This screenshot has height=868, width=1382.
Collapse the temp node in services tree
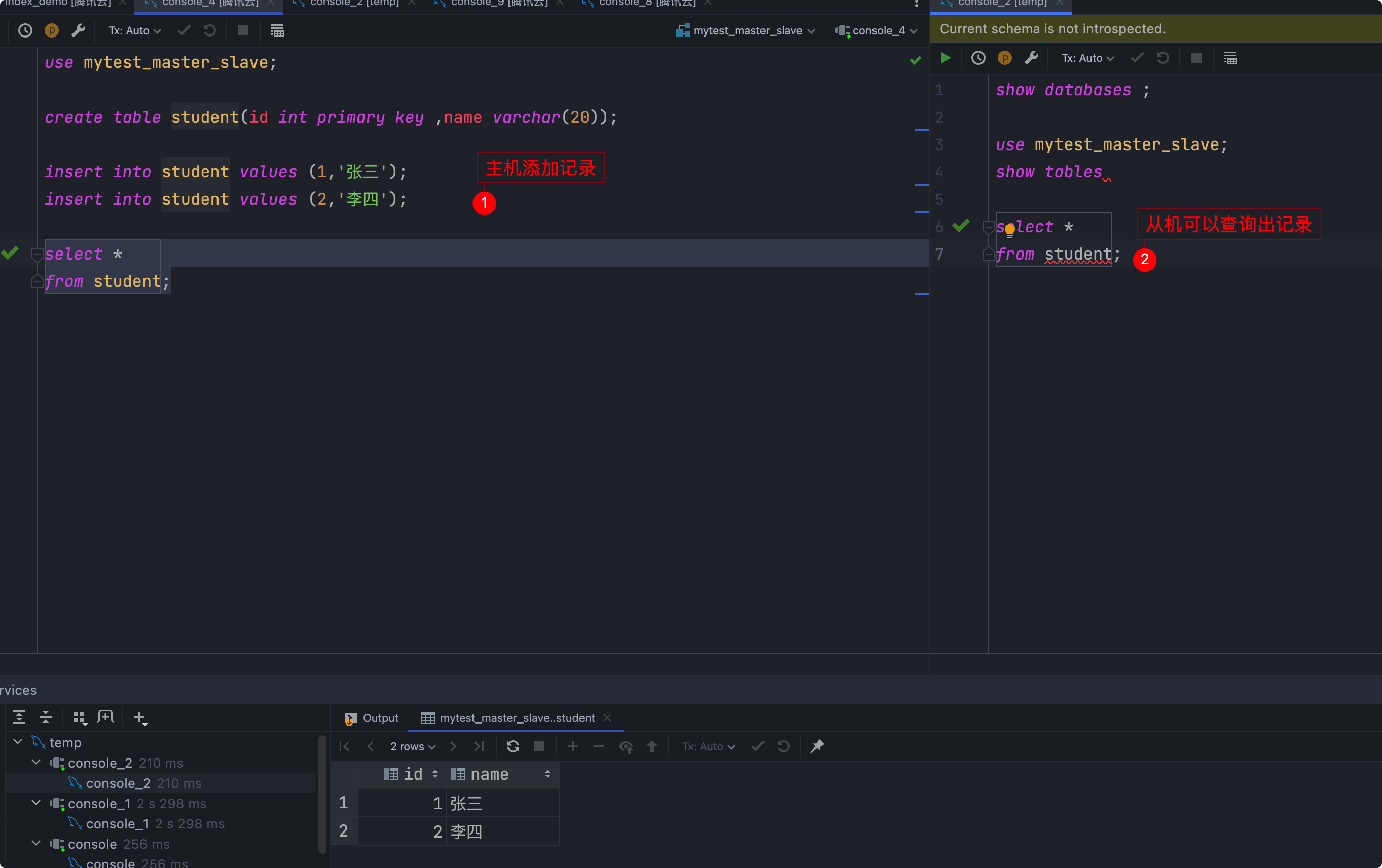click(18, 742)
